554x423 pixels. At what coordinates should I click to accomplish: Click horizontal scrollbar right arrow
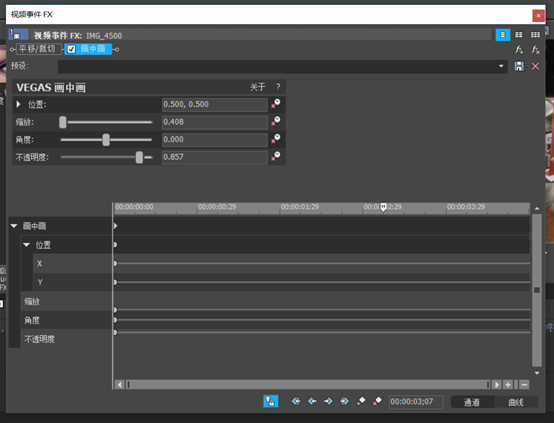(x=496, y=384)
